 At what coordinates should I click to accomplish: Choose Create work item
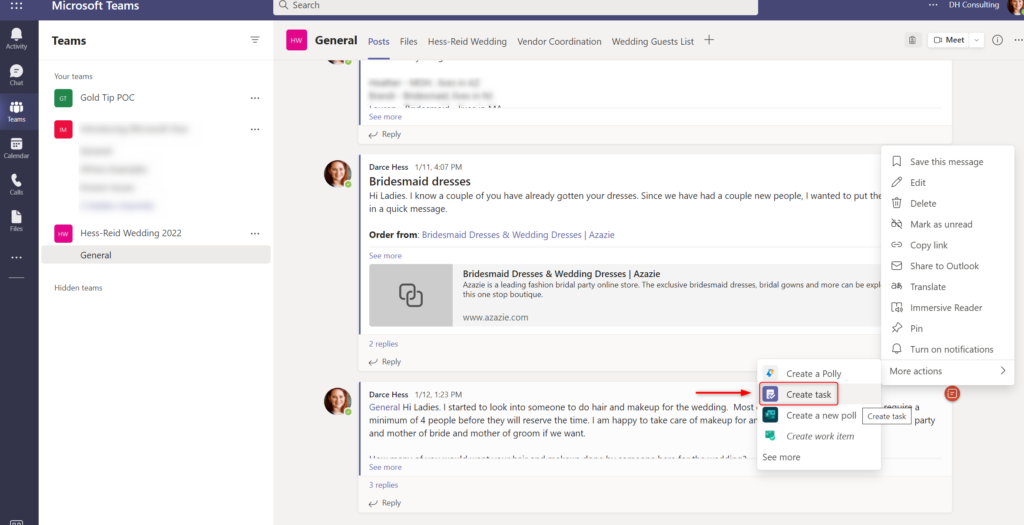point(819,436)
